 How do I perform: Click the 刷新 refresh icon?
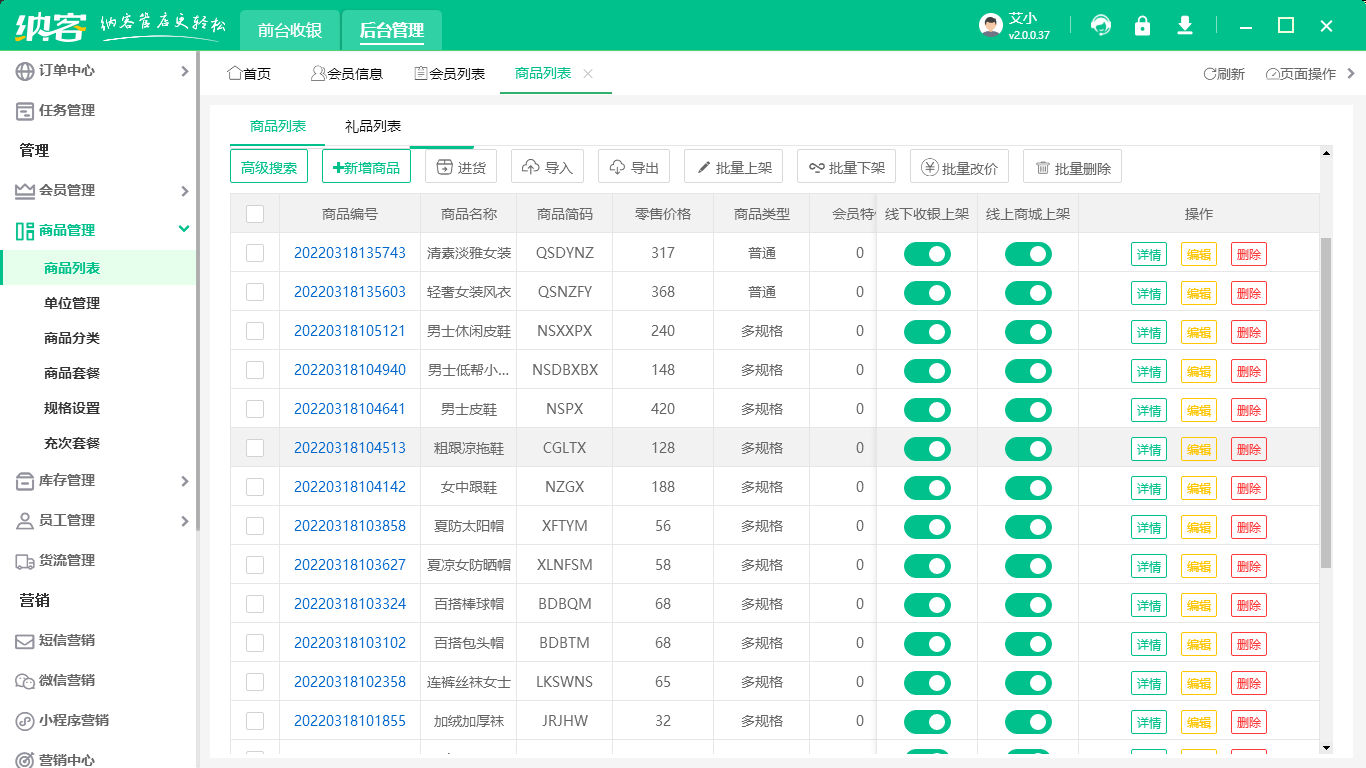1209,74
